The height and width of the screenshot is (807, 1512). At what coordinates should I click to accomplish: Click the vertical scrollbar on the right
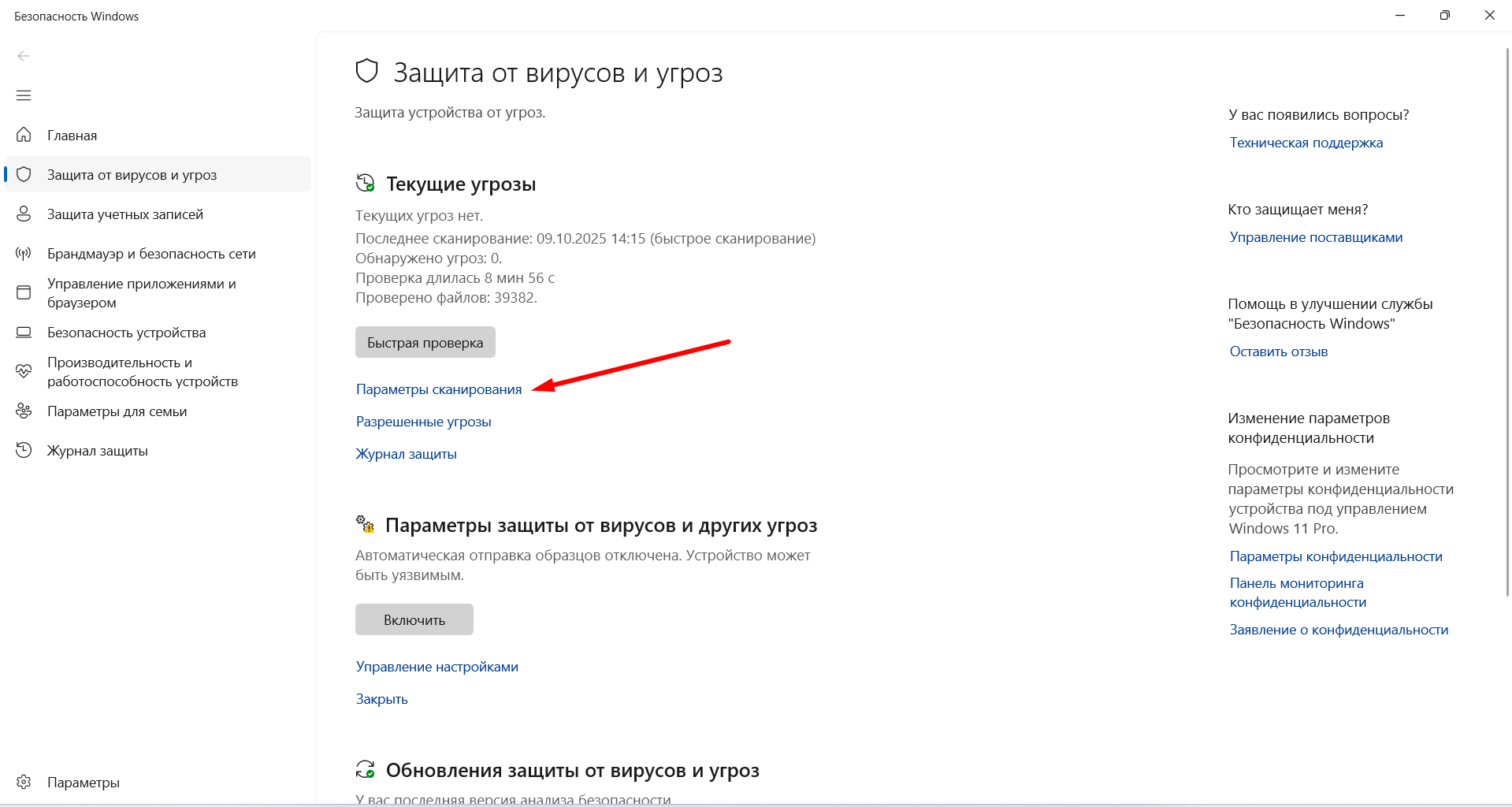(1508, 322)
